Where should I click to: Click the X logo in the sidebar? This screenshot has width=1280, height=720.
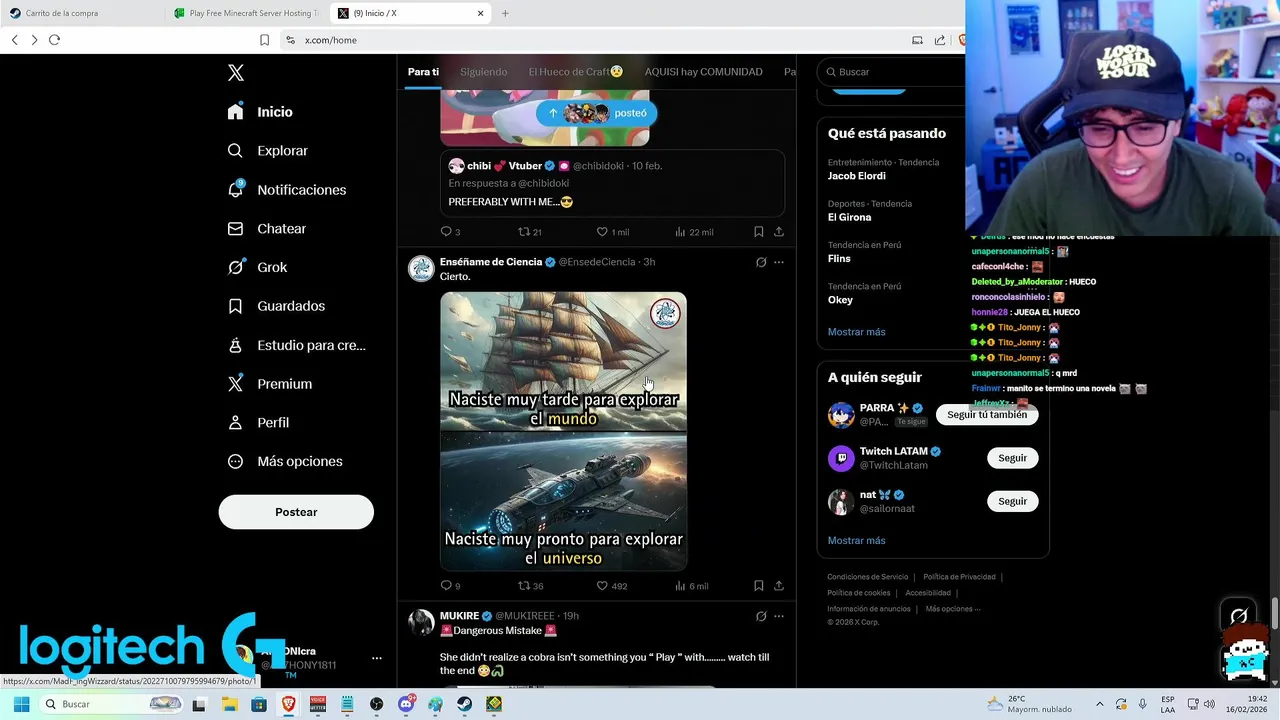(x=236, y=73)
